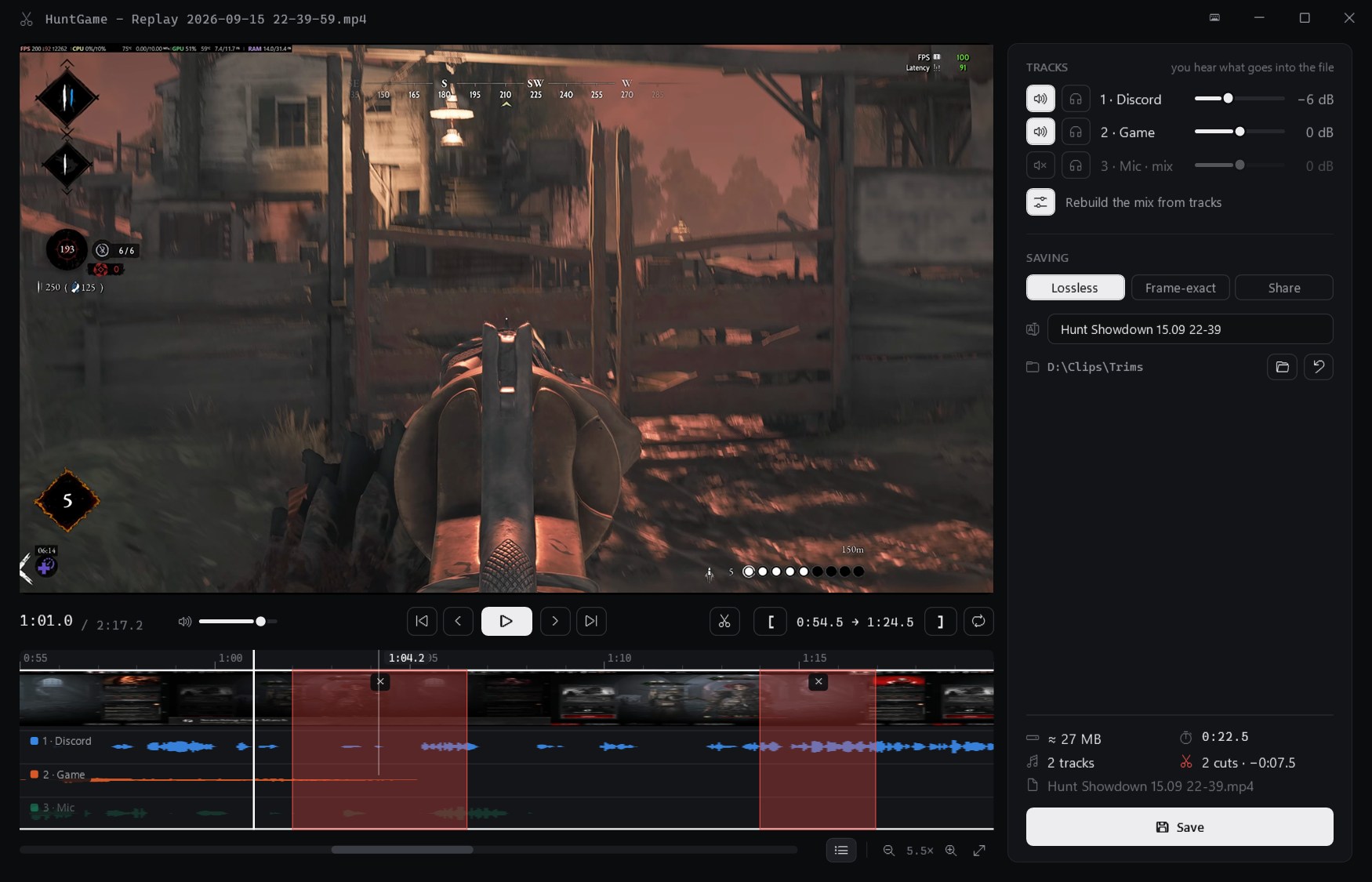The image size is (1372, 882).
Task: Set the out point bracket
Action: pos(940,622)
